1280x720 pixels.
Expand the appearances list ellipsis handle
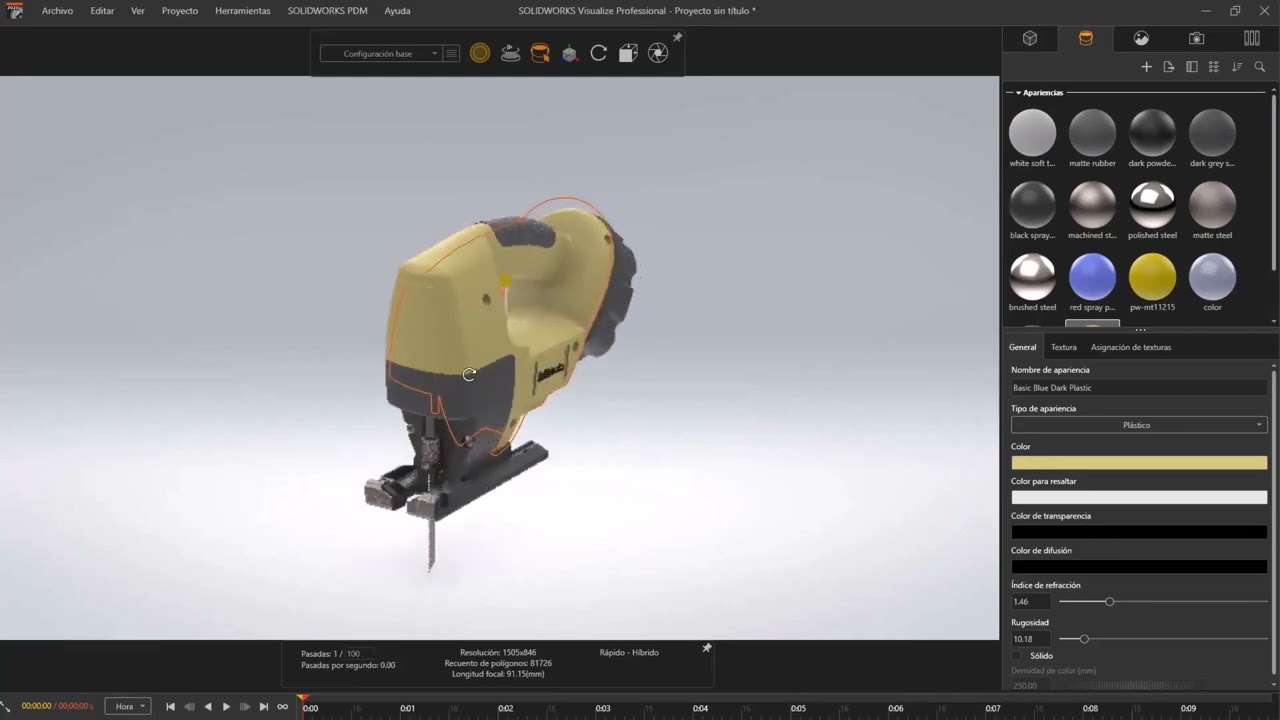tap(1140, 329)
